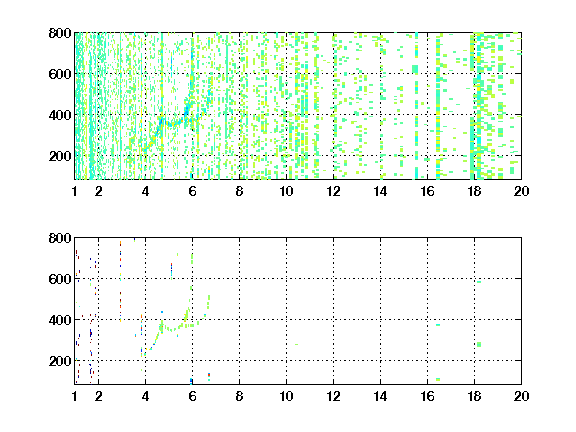Click x-axis tick label 6 under top plot
576x432 pixels.
(x=192, y=191)
